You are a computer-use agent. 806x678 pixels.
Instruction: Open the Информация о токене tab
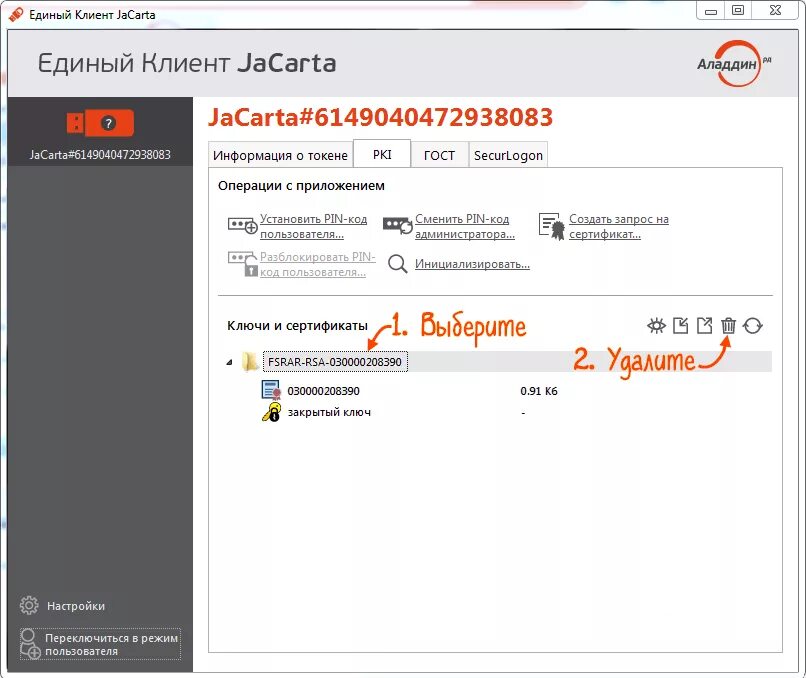tap(280, 155)
